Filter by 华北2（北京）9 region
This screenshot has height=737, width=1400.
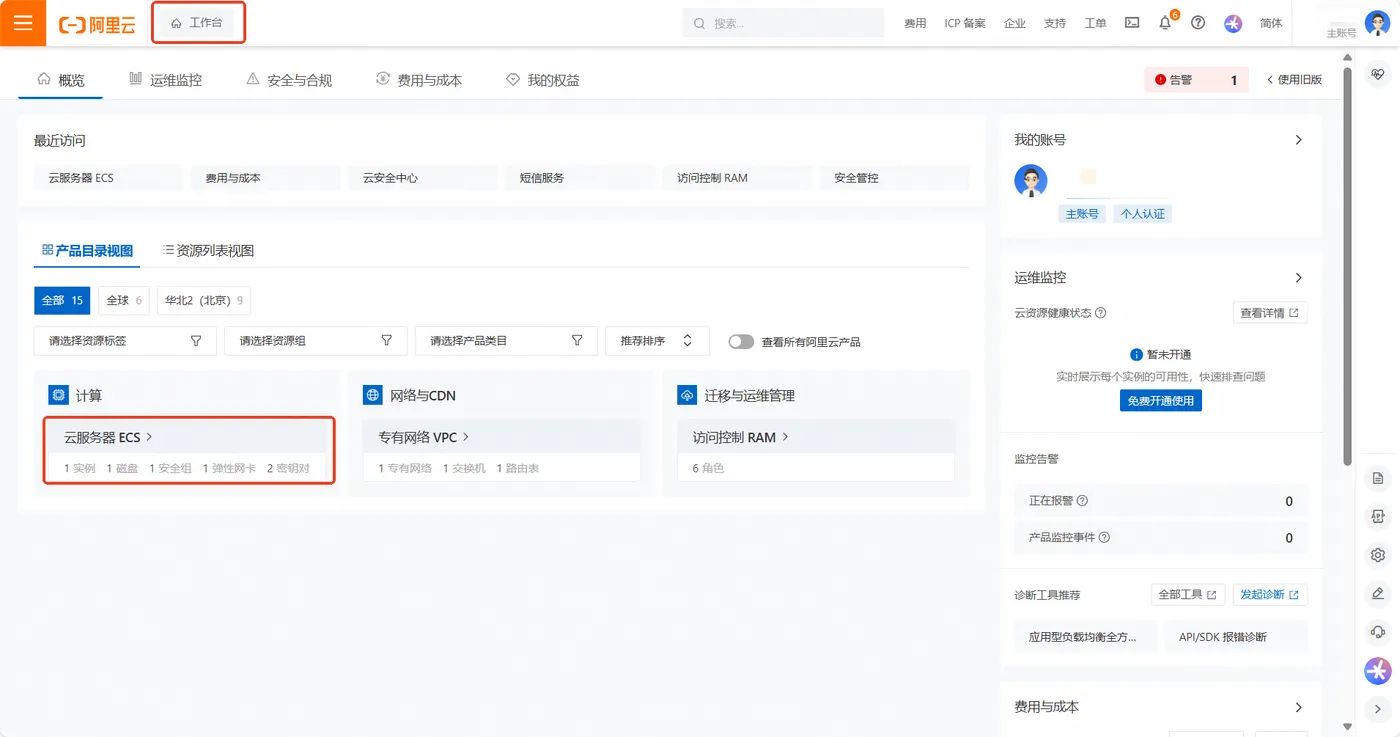click(x=204, y=300)
